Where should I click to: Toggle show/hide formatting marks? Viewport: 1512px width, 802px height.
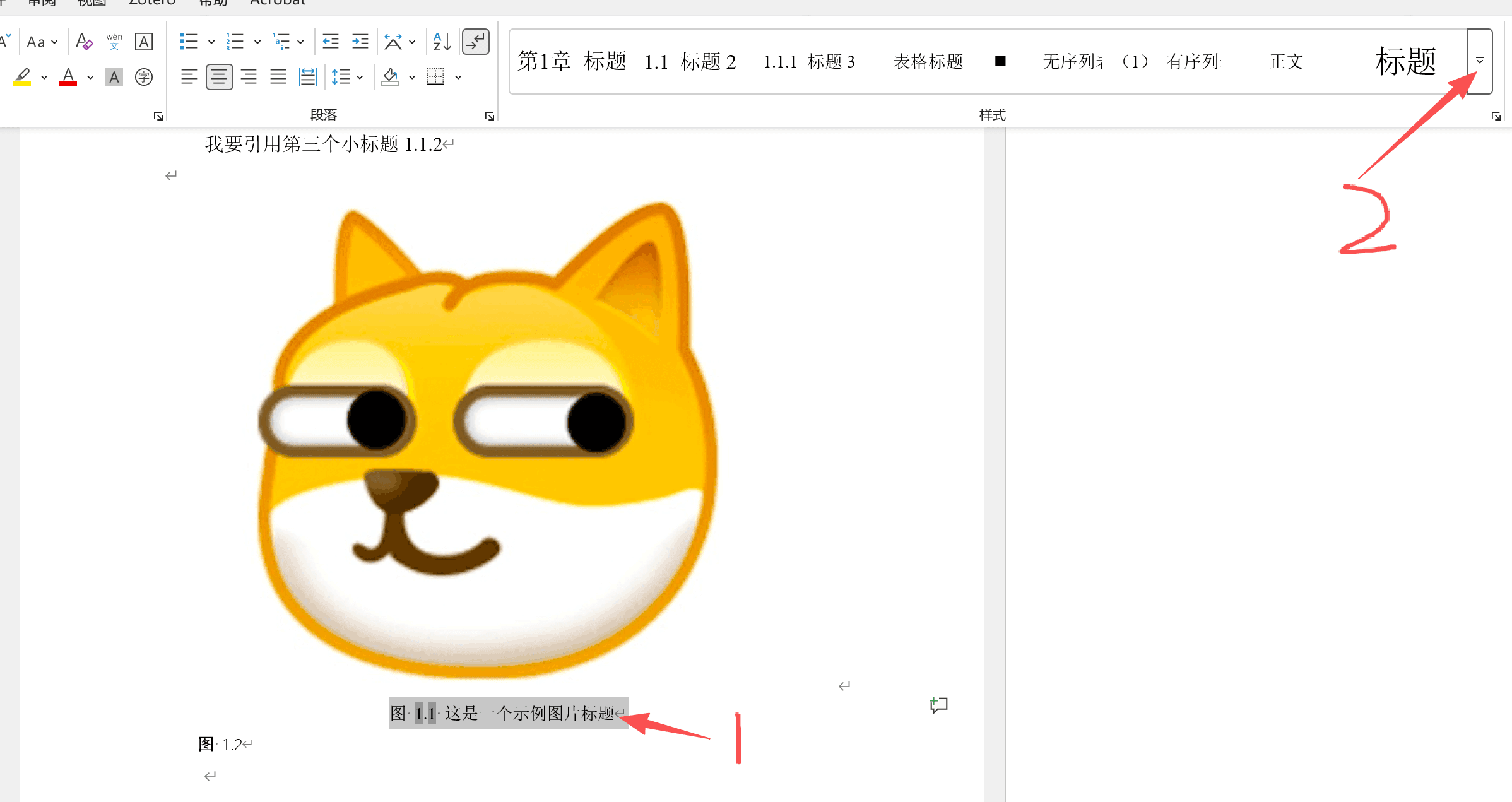click(x=475, y=41)
